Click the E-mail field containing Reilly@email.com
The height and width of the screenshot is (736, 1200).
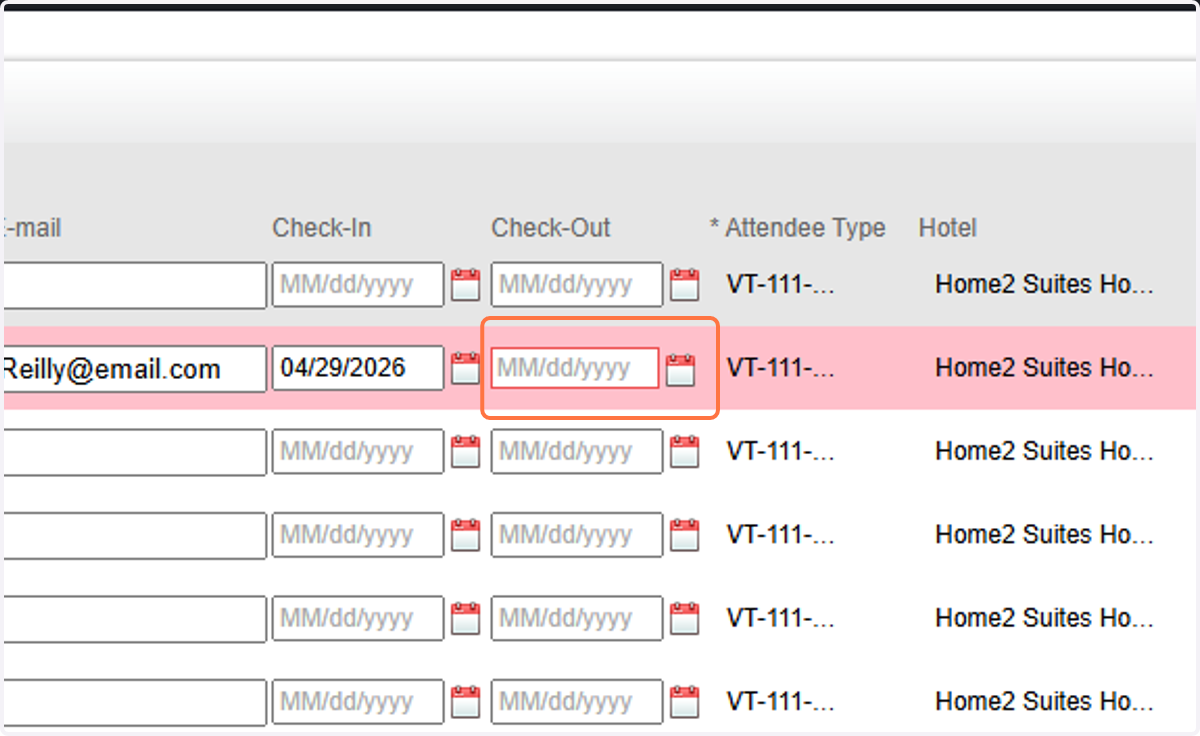pyautogui.click(x=135, y=368)
